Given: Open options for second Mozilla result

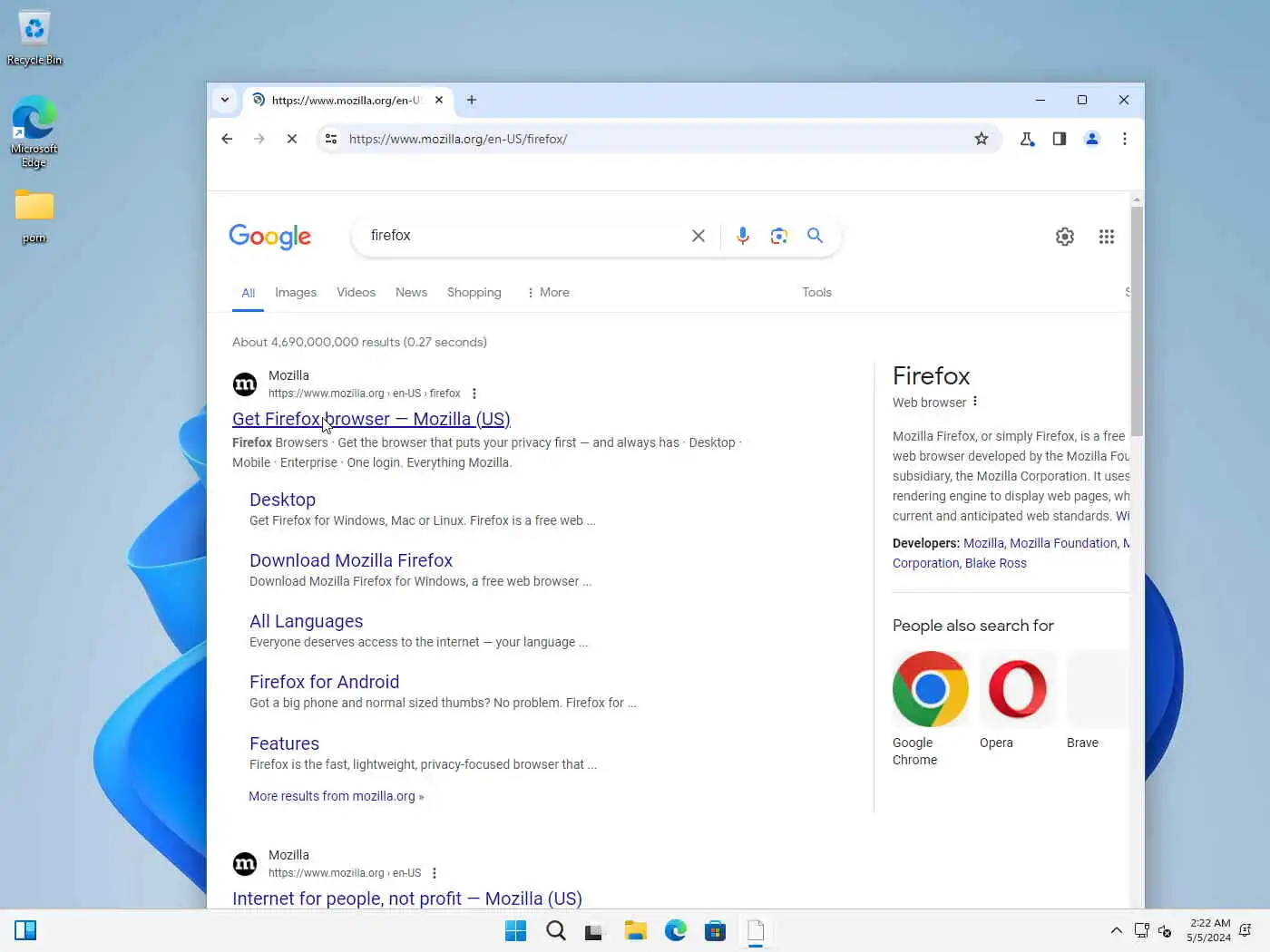Looking at the screenshot, I should [x=435, y=873].
